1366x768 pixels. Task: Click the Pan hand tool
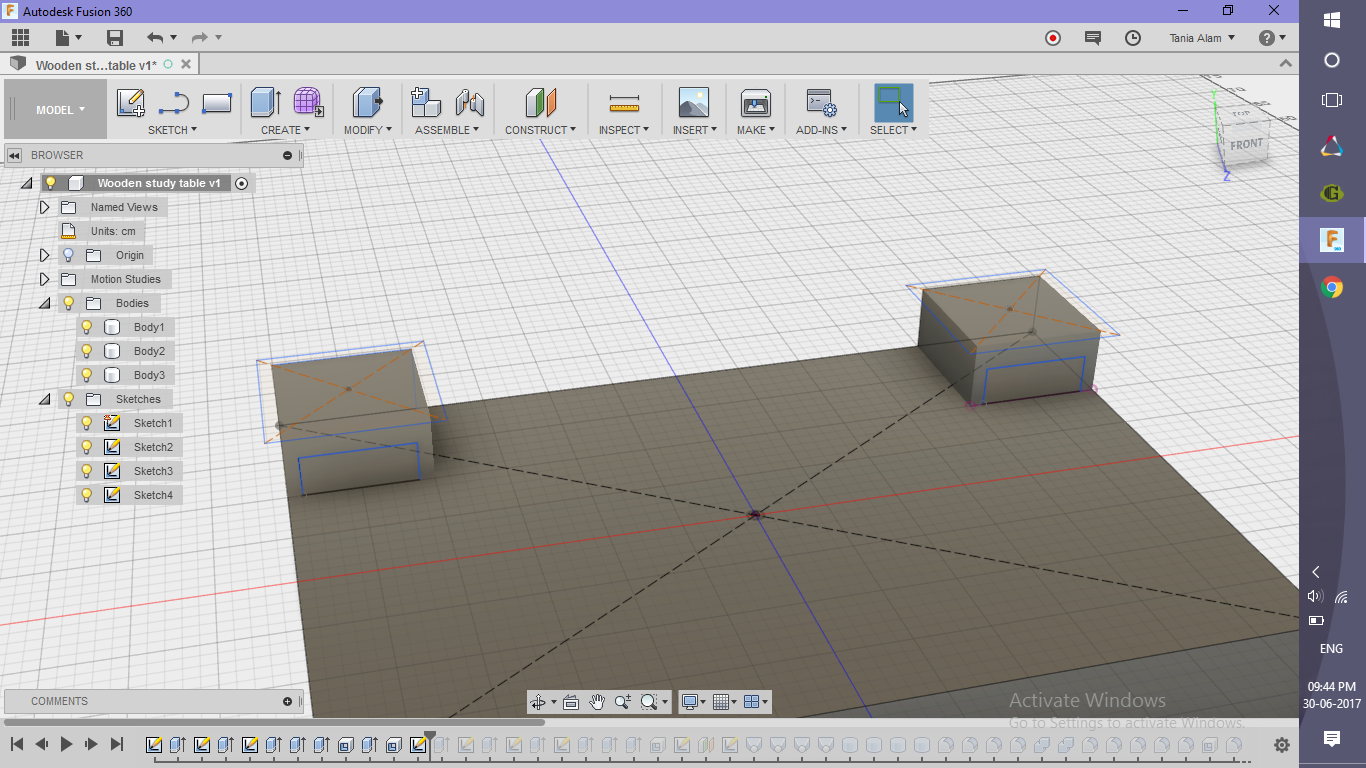597,702
